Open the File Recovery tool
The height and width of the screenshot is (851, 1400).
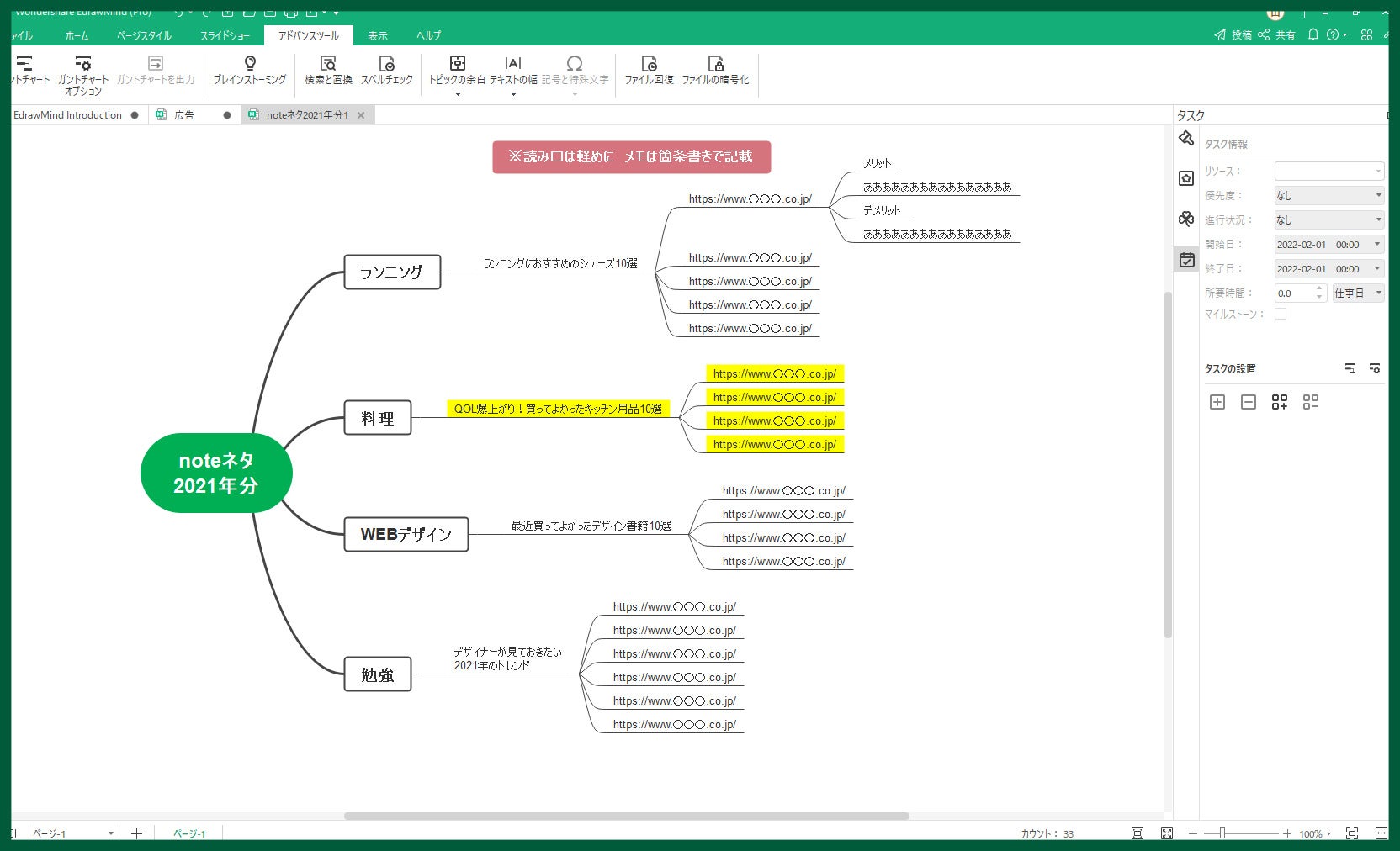point(649,71)
